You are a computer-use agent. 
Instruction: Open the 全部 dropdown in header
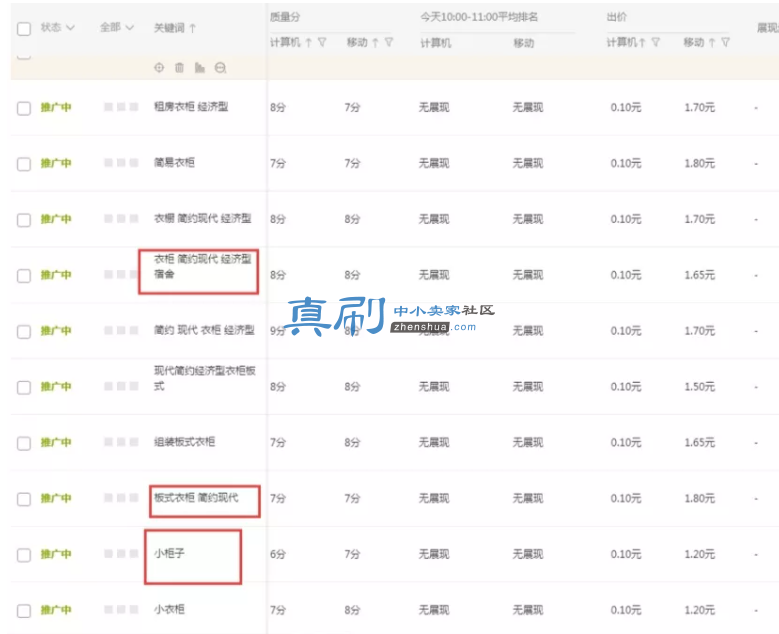tap(117, 27)
